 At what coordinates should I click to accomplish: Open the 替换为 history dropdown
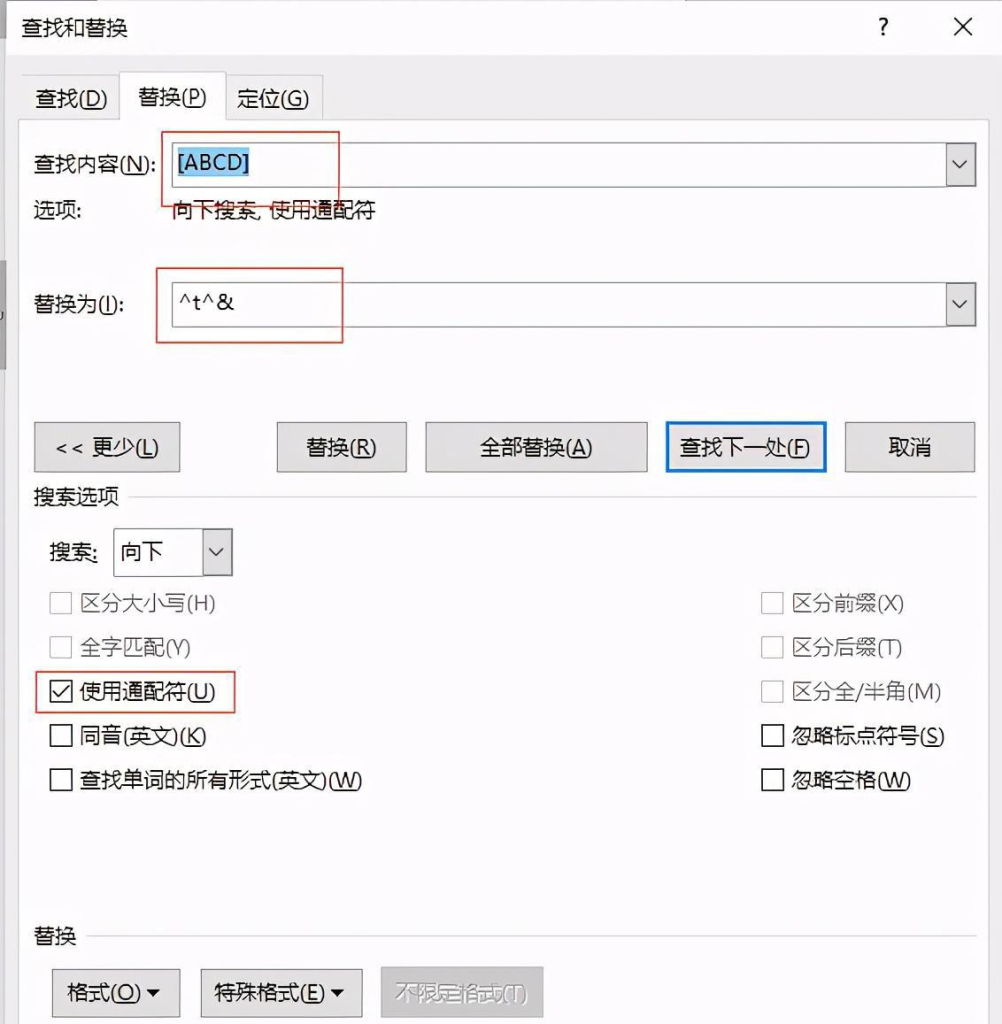pos(960,304)
